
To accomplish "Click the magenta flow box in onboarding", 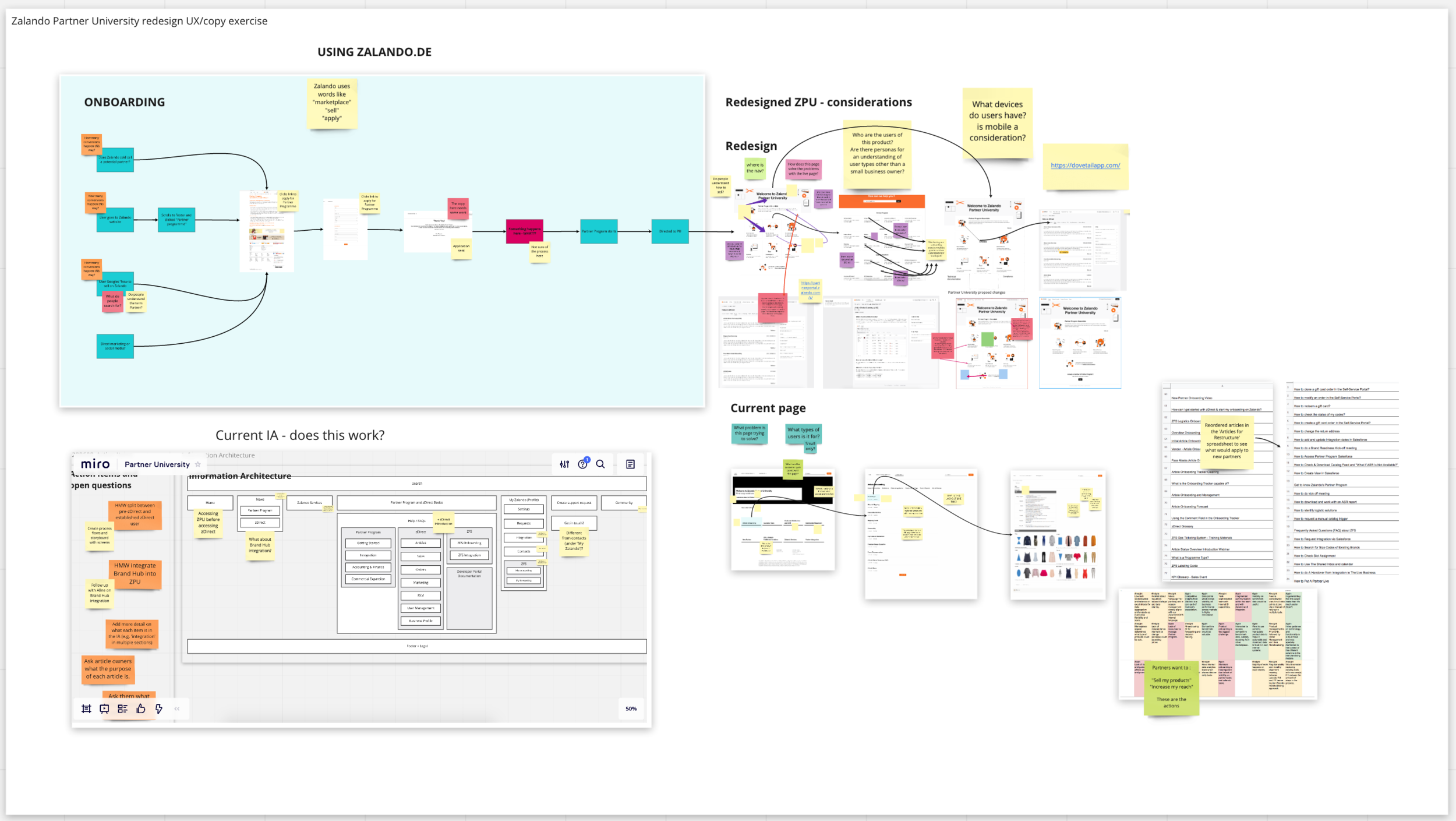I will (524, 231).
